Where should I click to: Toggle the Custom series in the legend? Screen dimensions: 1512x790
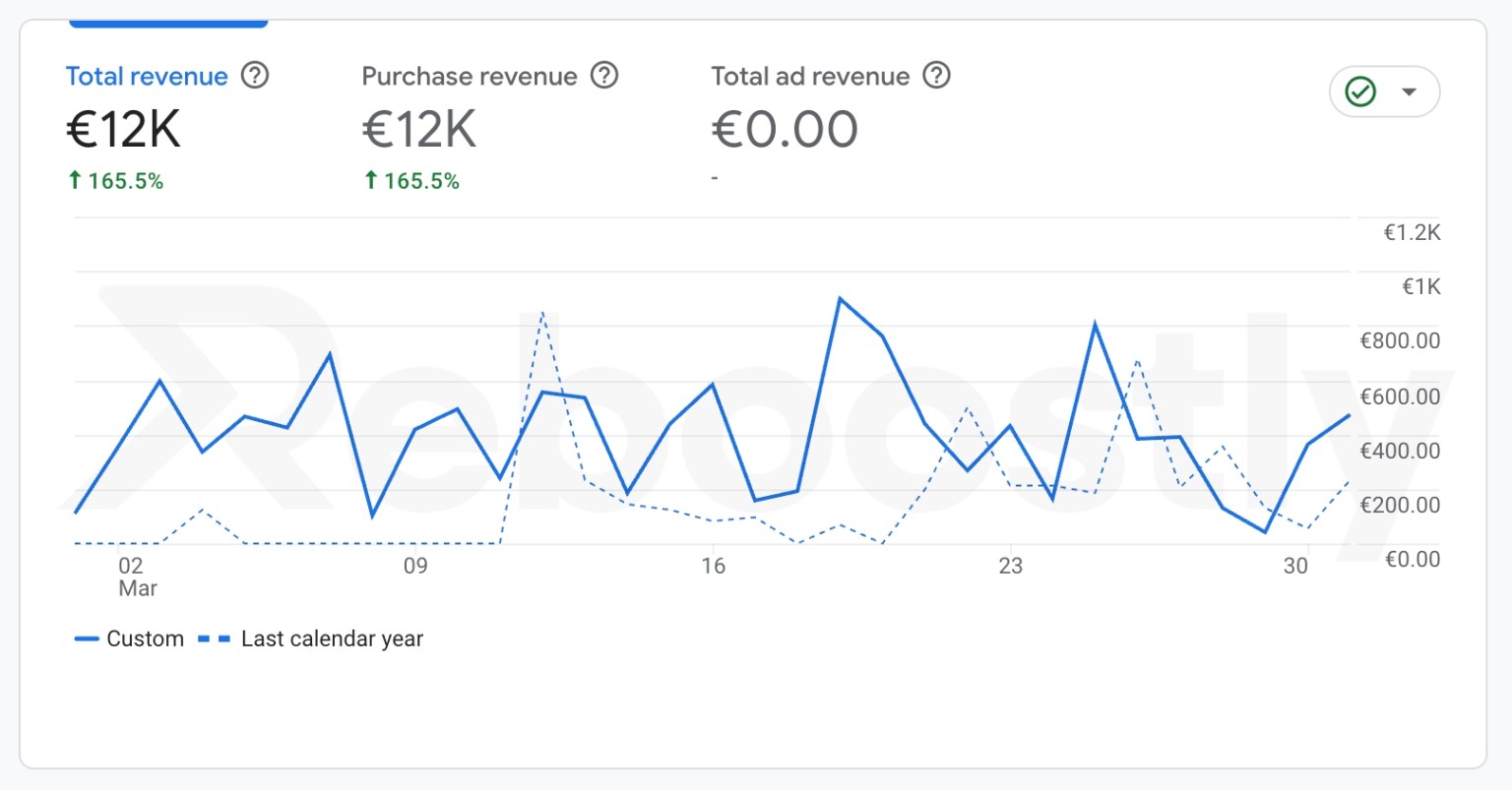[145, 638]
